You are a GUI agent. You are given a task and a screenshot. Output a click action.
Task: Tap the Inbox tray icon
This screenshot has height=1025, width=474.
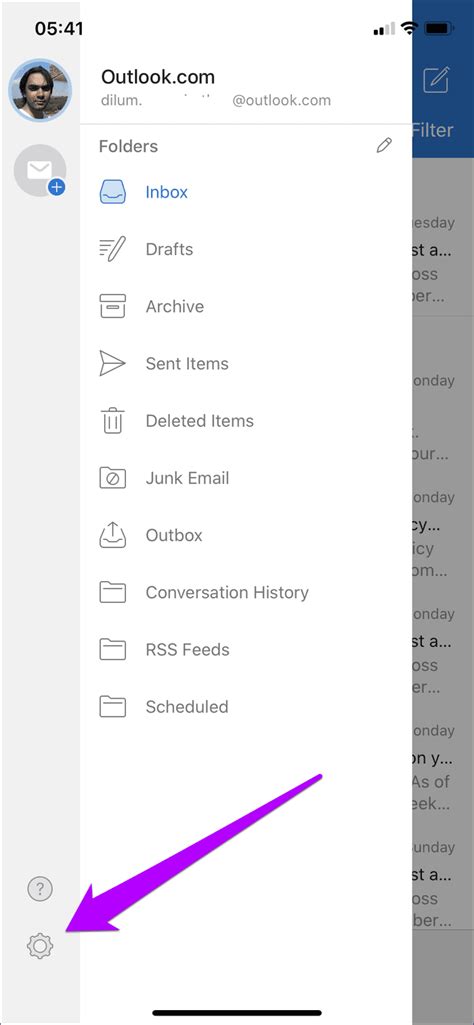112,192
